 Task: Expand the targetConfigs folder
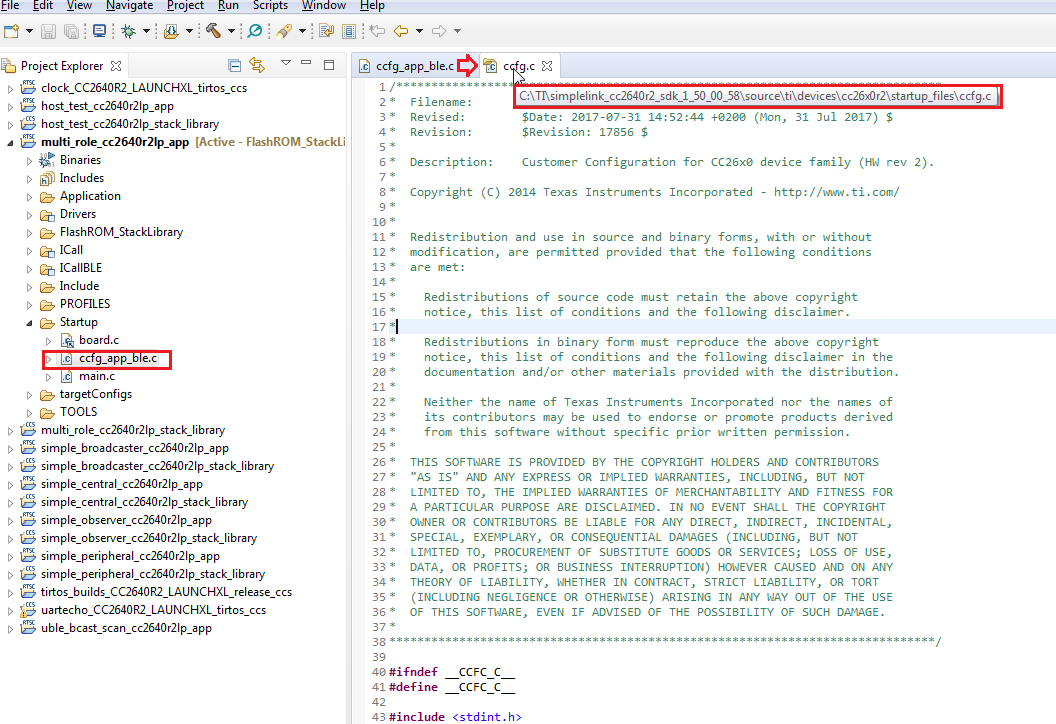pos(29,395)
